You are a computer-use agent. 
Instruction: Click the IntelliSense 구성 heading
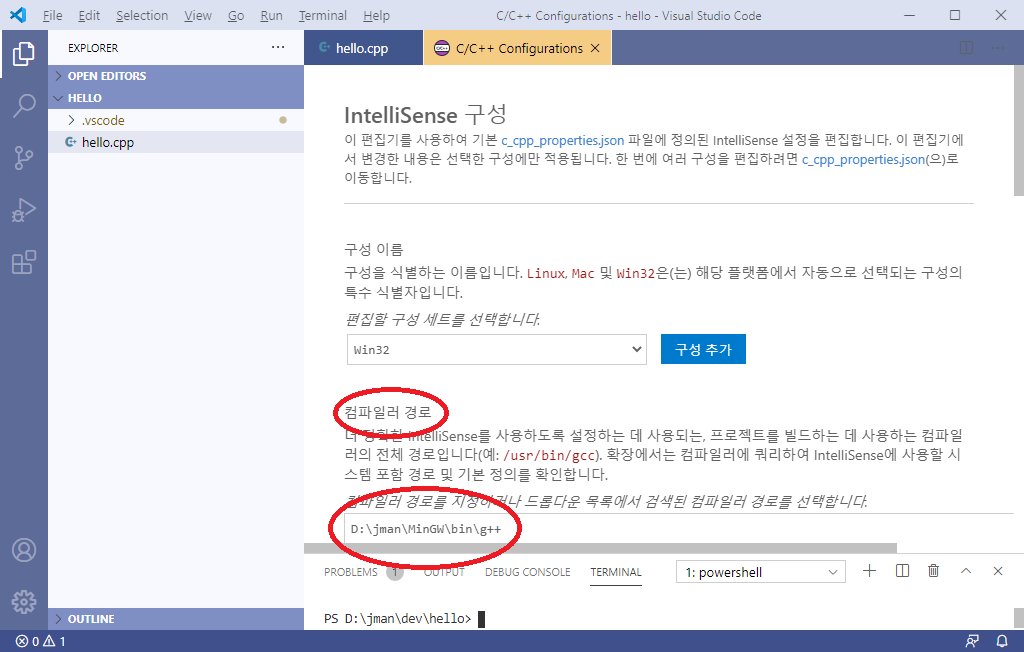point(425,115)
